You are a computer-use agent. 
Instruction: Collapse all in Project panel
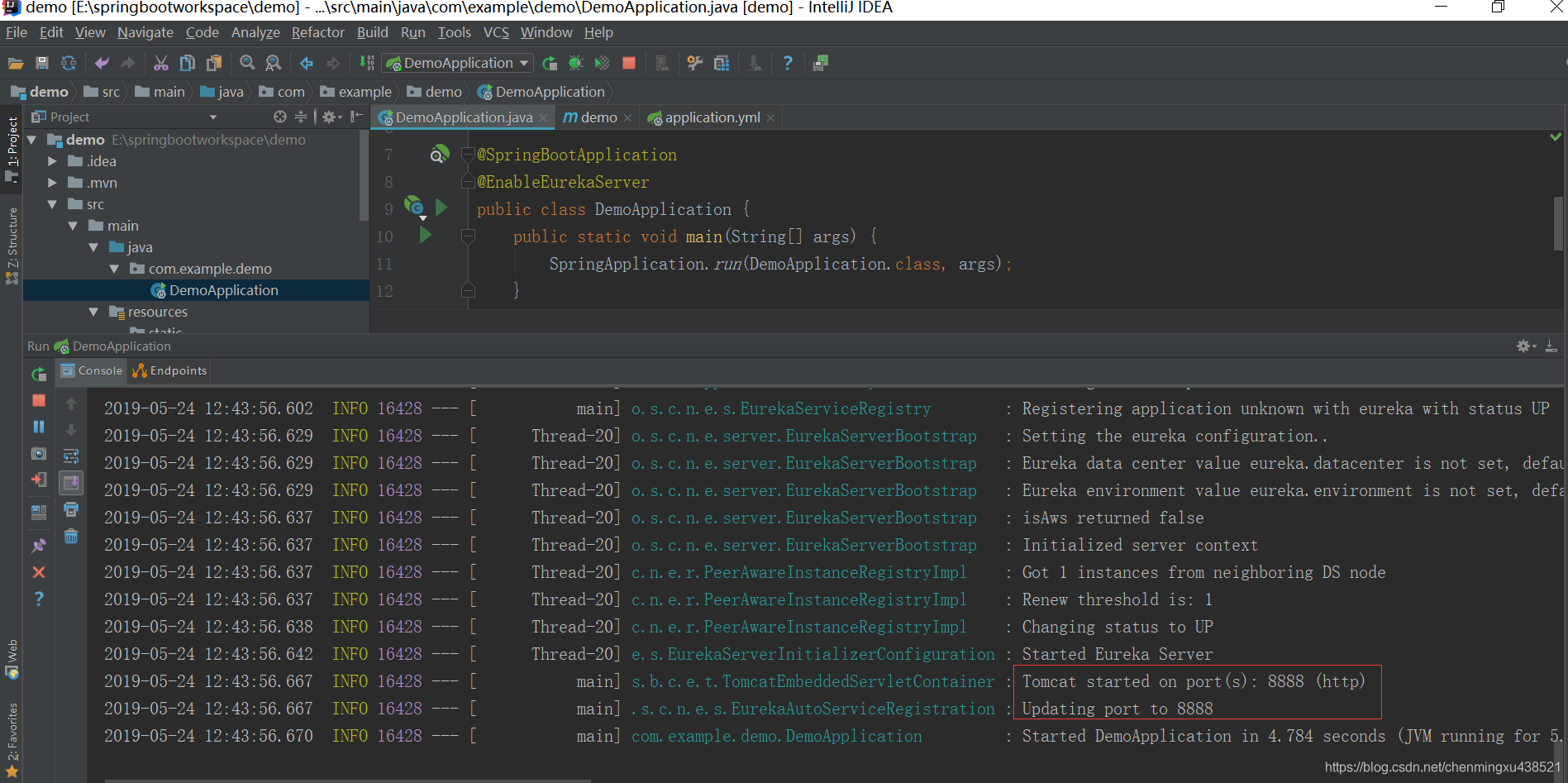click(x=301, y=117)
